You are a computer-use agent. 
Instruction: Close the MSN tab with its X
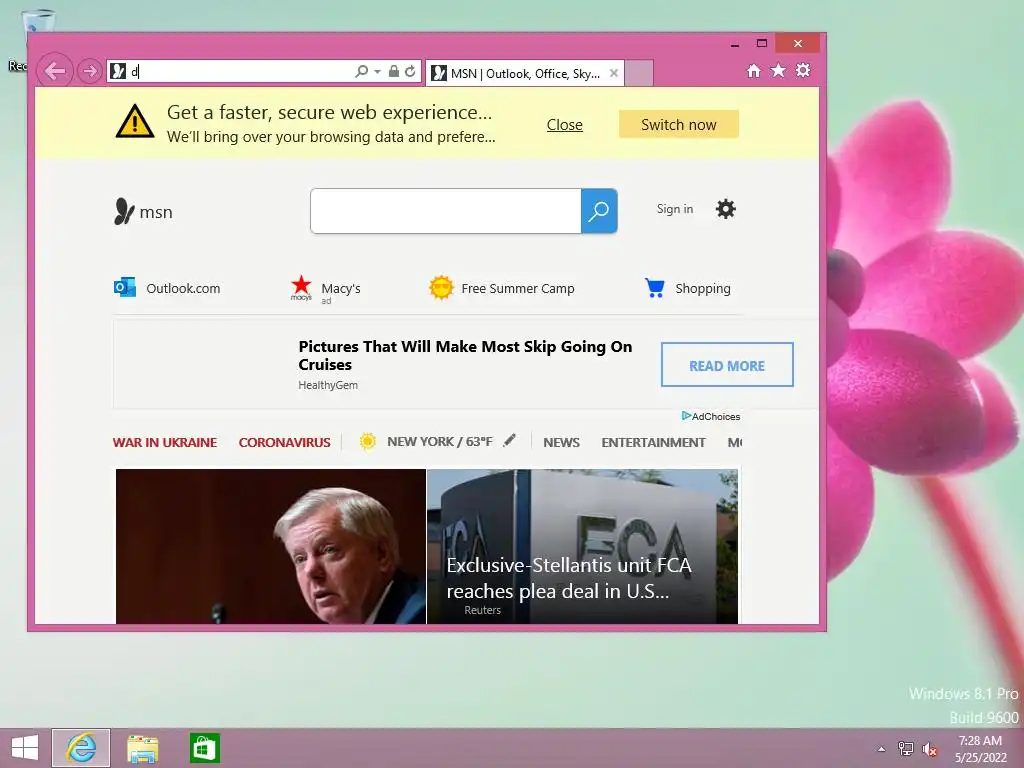(x=614, y=73)
